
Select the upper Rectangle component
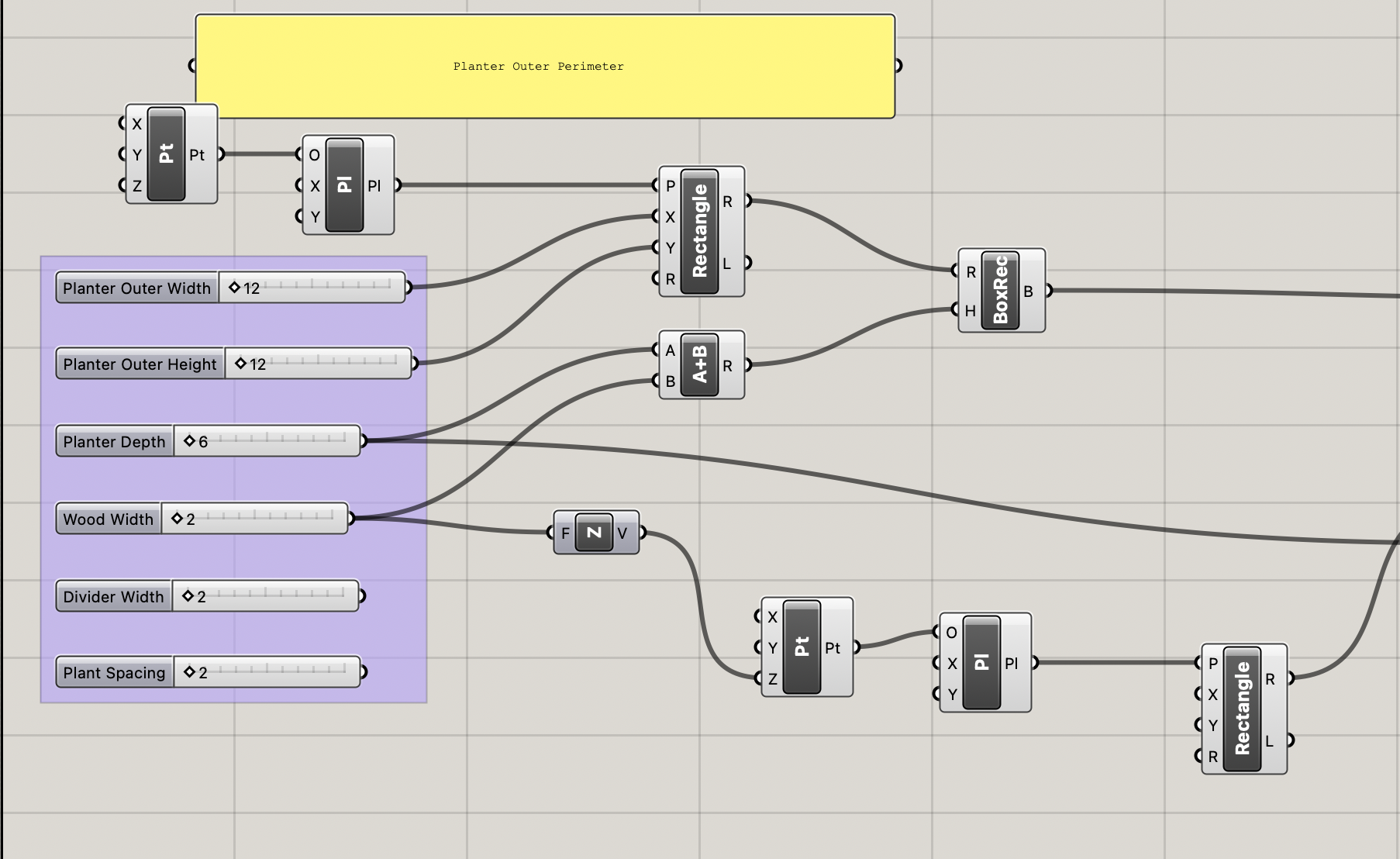(x=700, y=231)
